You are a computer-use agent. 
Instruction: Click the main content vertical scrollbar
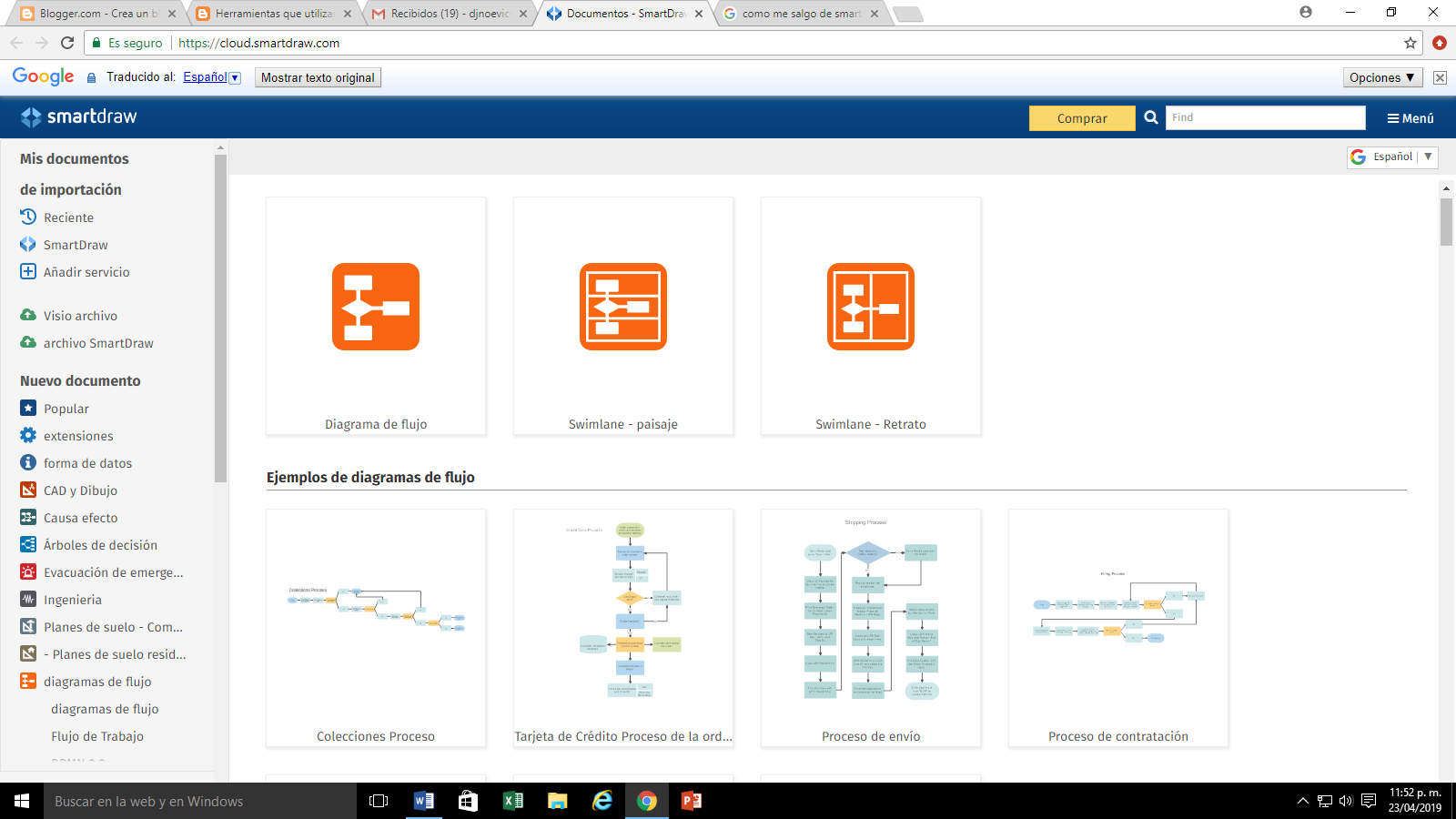(x=1446, y=222)
